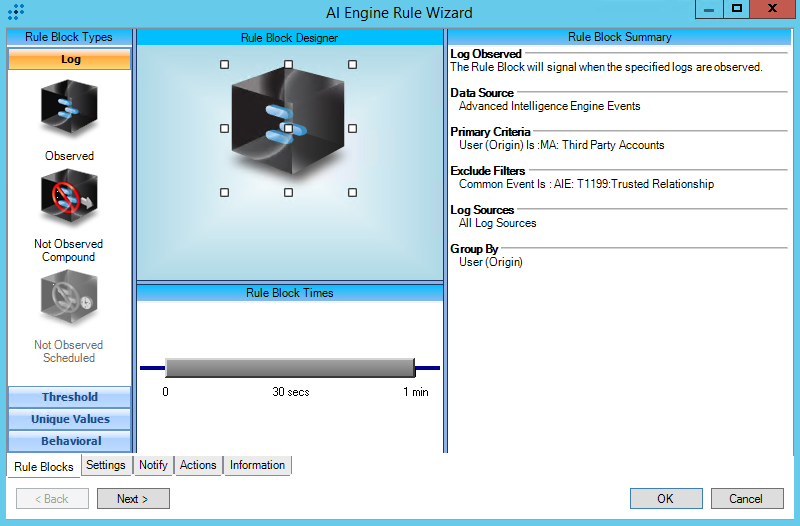This screenshot has height=526, width=800.
Task: Switch to the Settings tab
Action: 106,465
